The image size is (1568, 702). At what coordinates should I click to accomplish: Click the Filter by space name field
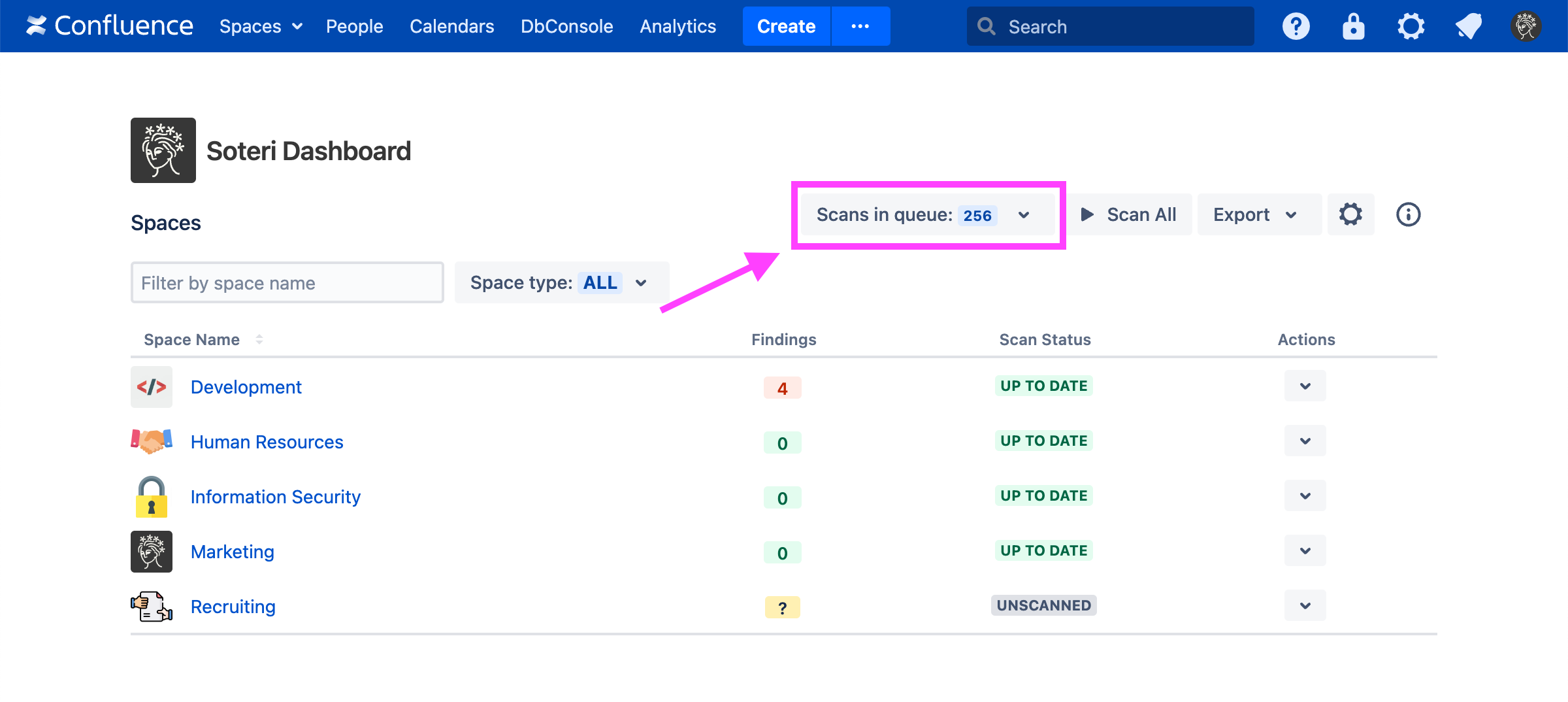click(x=287, y=282)
